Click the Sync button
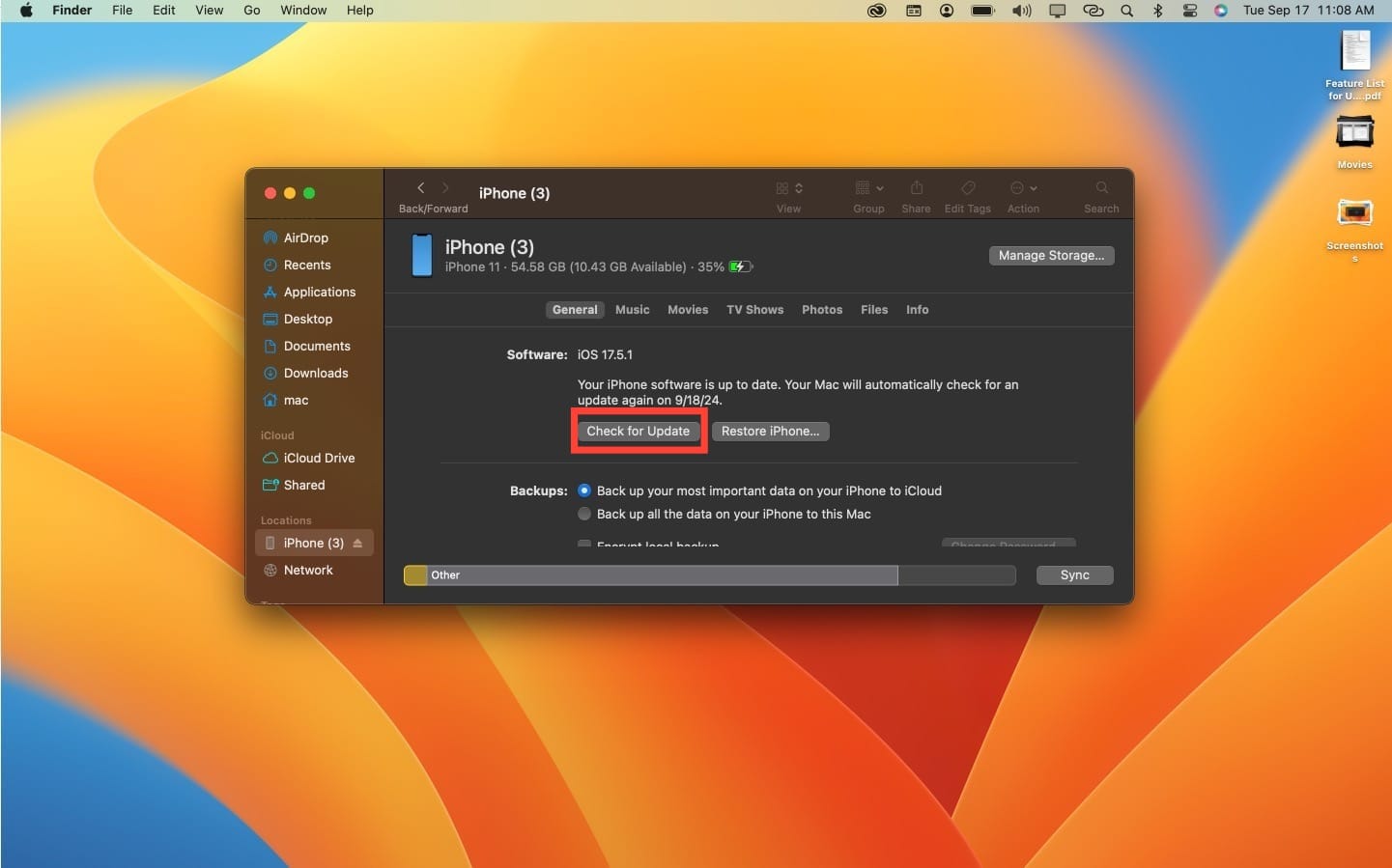 [x=1074, y=575]
